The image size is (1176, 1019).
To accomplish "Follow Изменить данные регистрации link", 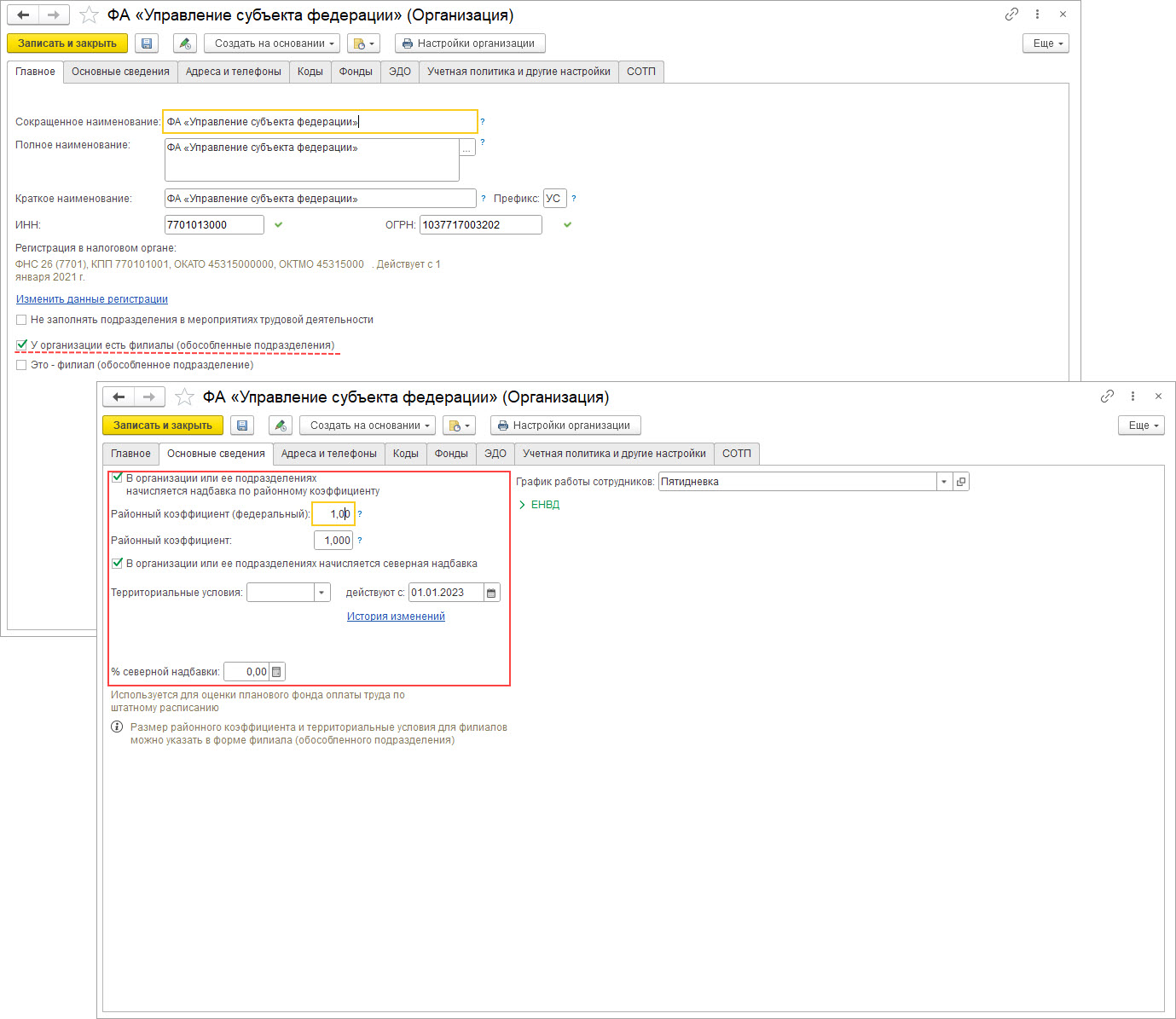I will click(x=92, y=299).
